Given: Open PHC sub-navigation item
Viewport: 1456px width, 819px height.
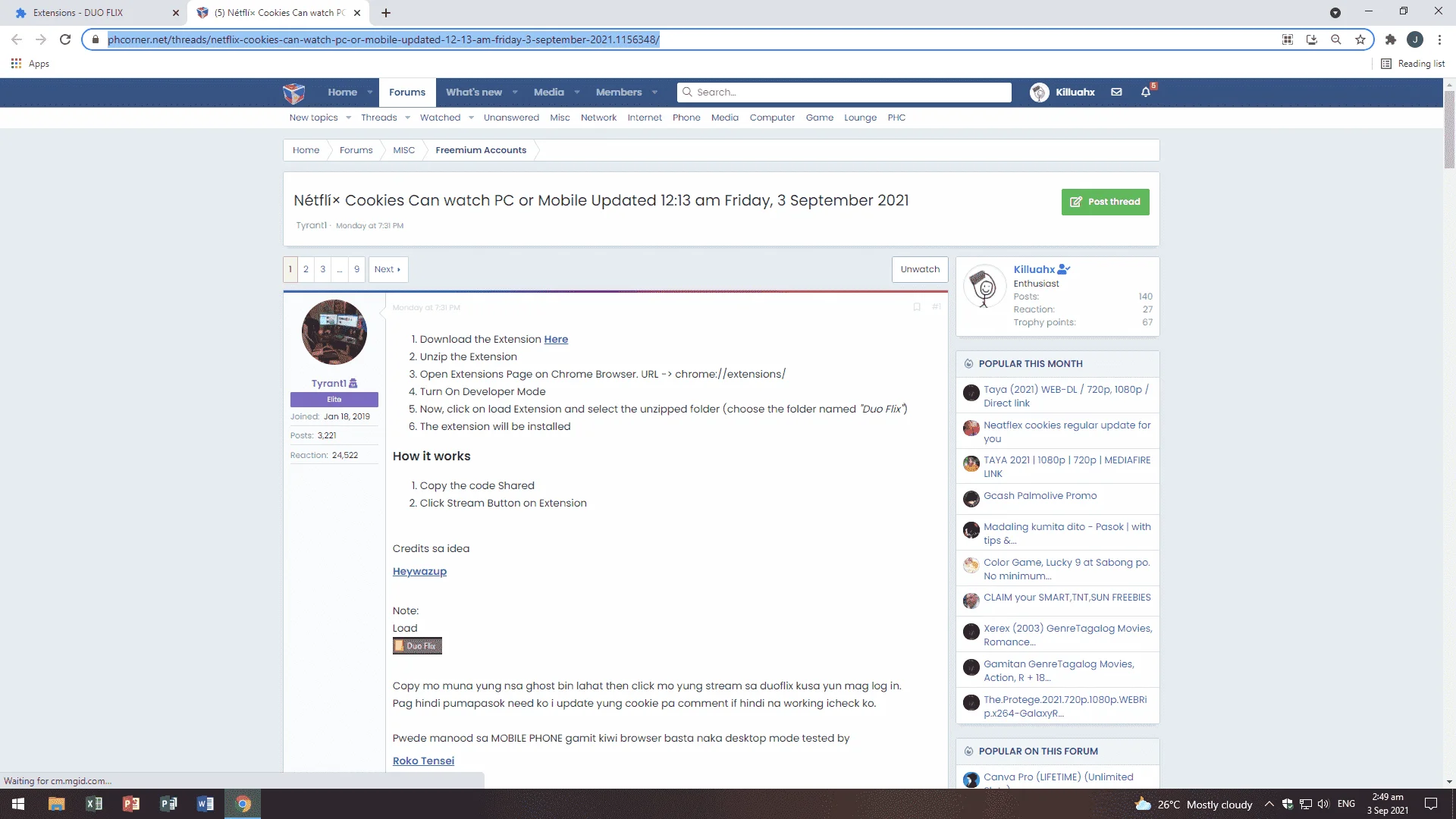Looking at the screenshot, I should 896,118.
